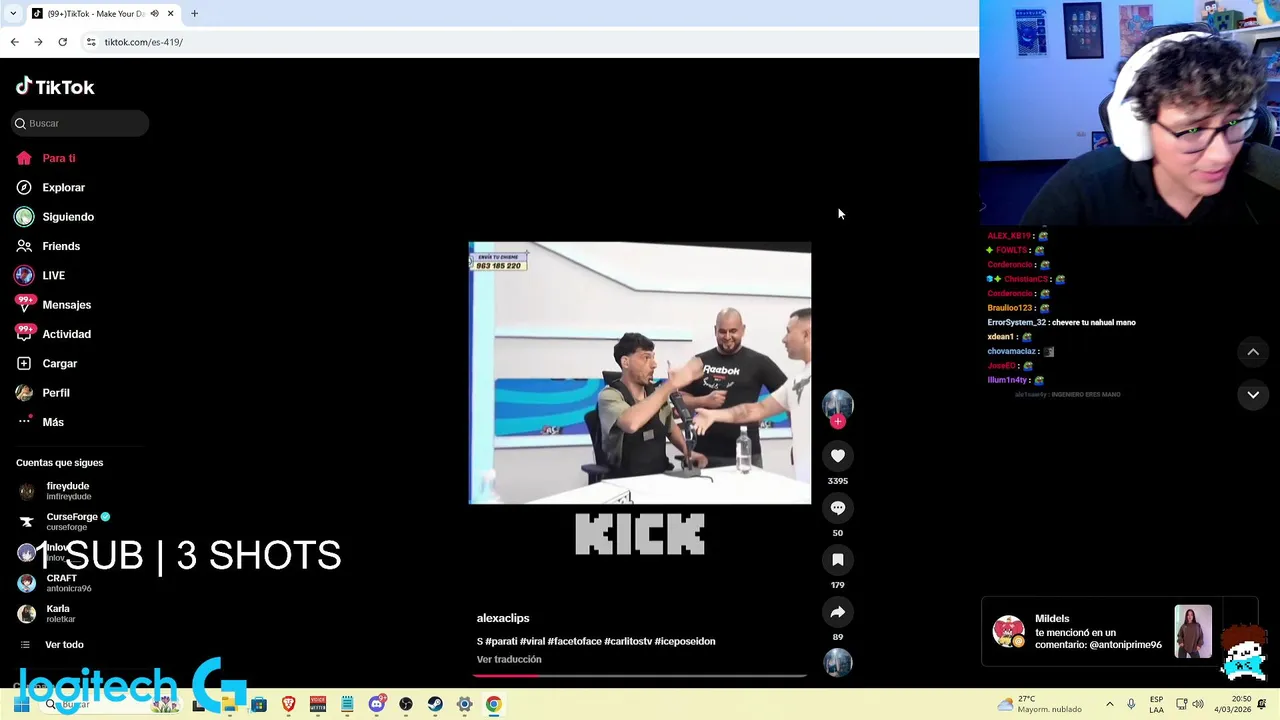Viewport: 1280px width, 720px height.
Task: Go to previous video with up arrow
Action: 1253,352
